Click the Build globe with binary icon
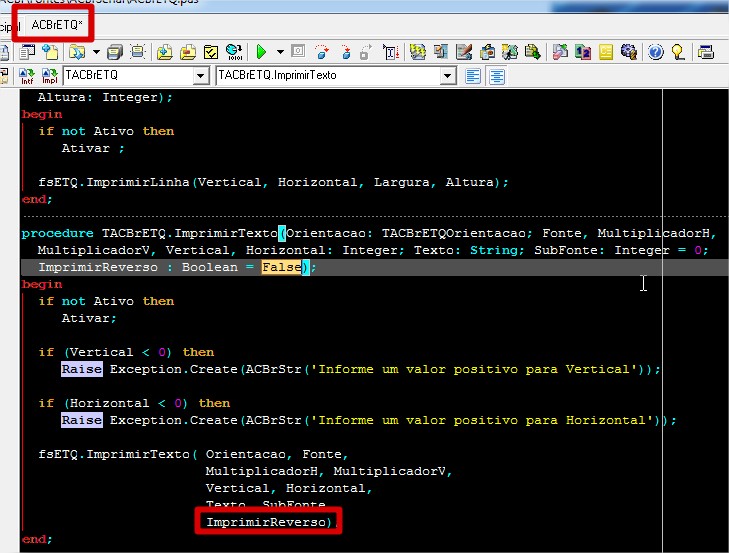729x553 pixels. pyautogui.click(x=234, y=52)
